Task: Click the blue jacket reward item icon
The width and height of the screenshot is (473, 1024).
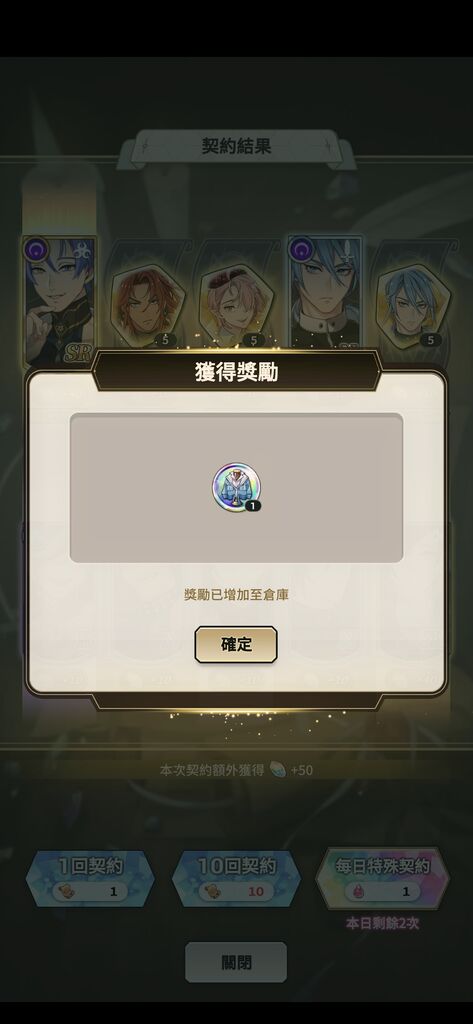Action: pos(236,487)
